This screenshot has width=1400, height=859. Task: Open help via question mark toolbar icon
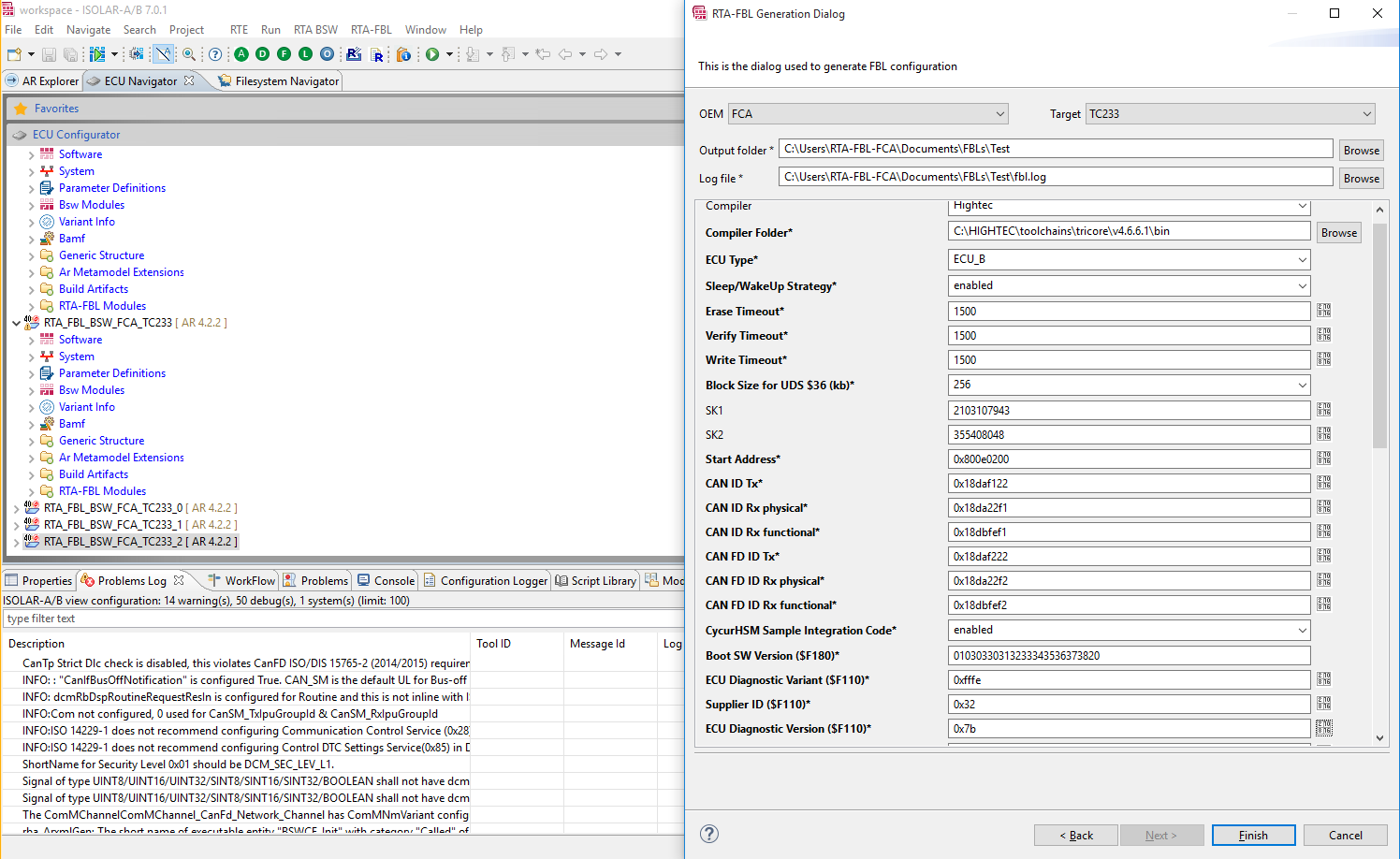coord(215,54)
